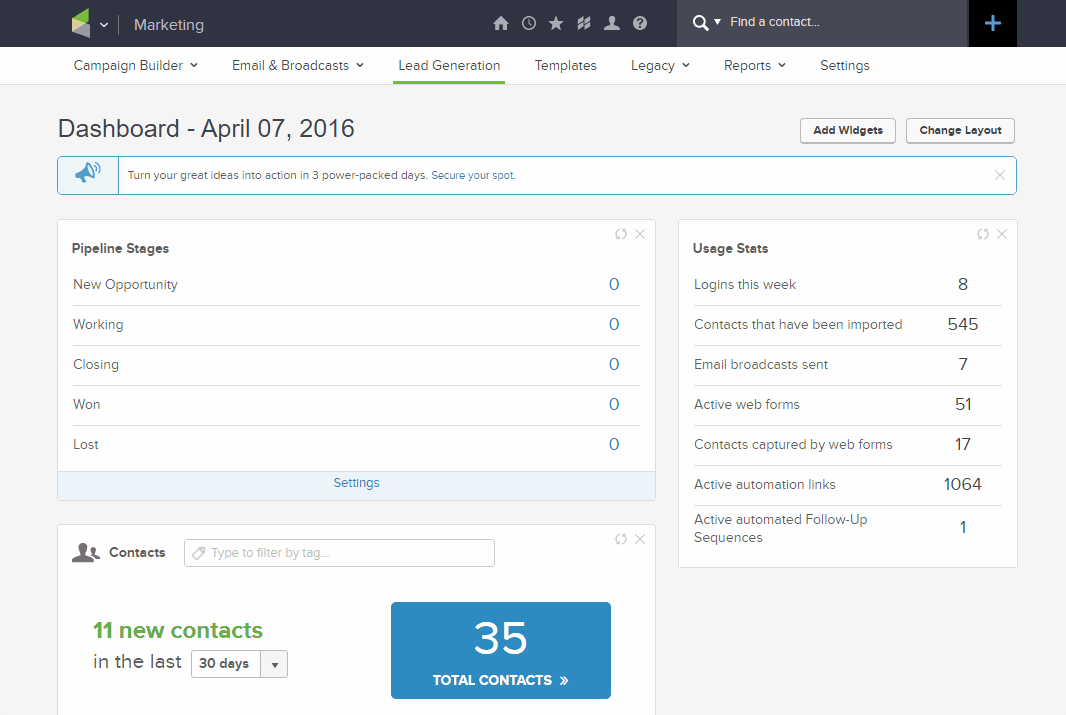This screenshot has width=1066, height=715.
Task: Click the 11 new contacts text
Action: [178, 630]
